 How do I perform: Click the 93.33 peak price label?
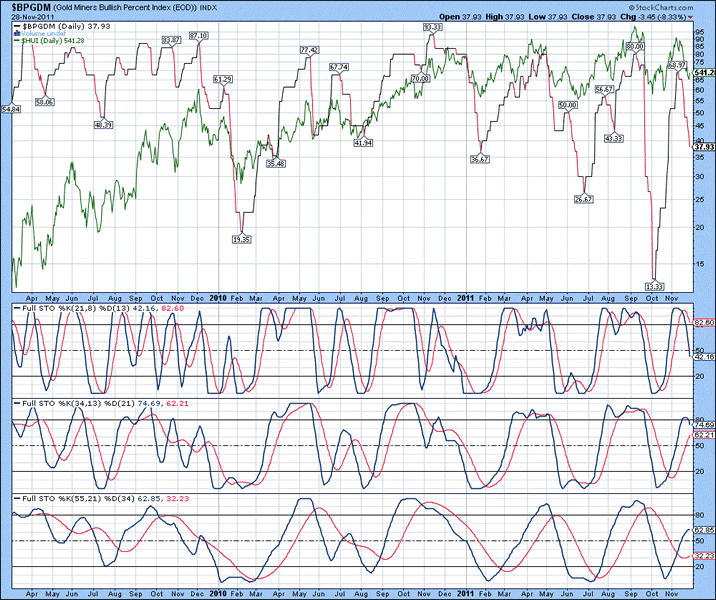coord(433,27)
